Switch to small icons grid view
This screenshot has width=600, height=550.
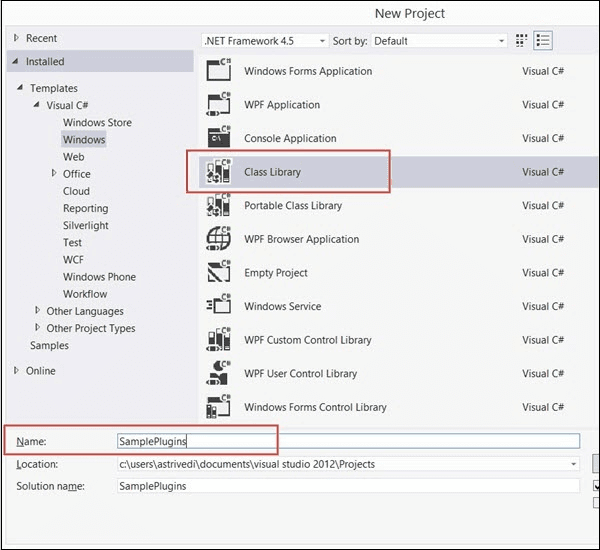click(x=521, y=41)
